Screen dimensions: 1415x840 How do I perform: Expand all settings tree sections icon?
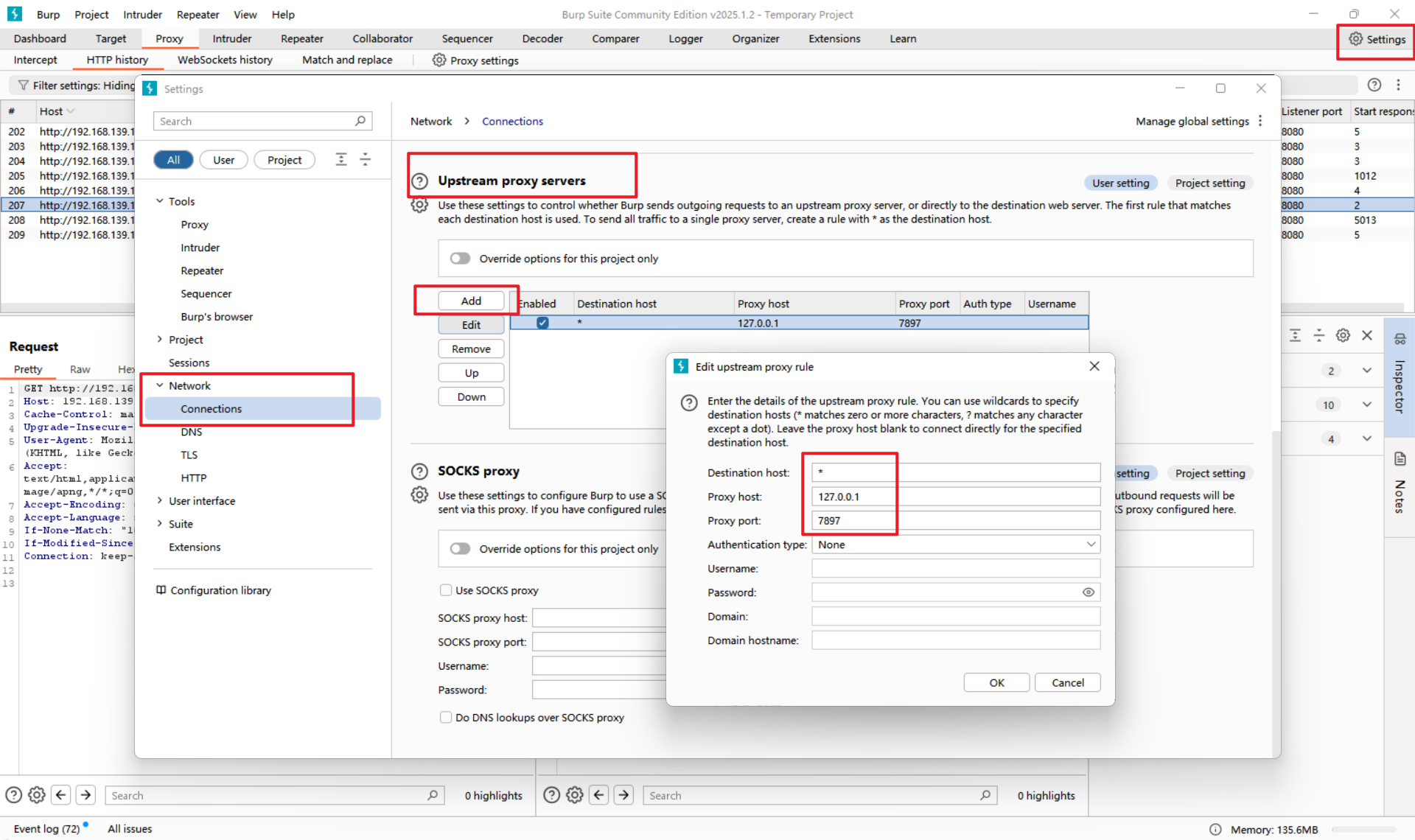pos(341,159)
